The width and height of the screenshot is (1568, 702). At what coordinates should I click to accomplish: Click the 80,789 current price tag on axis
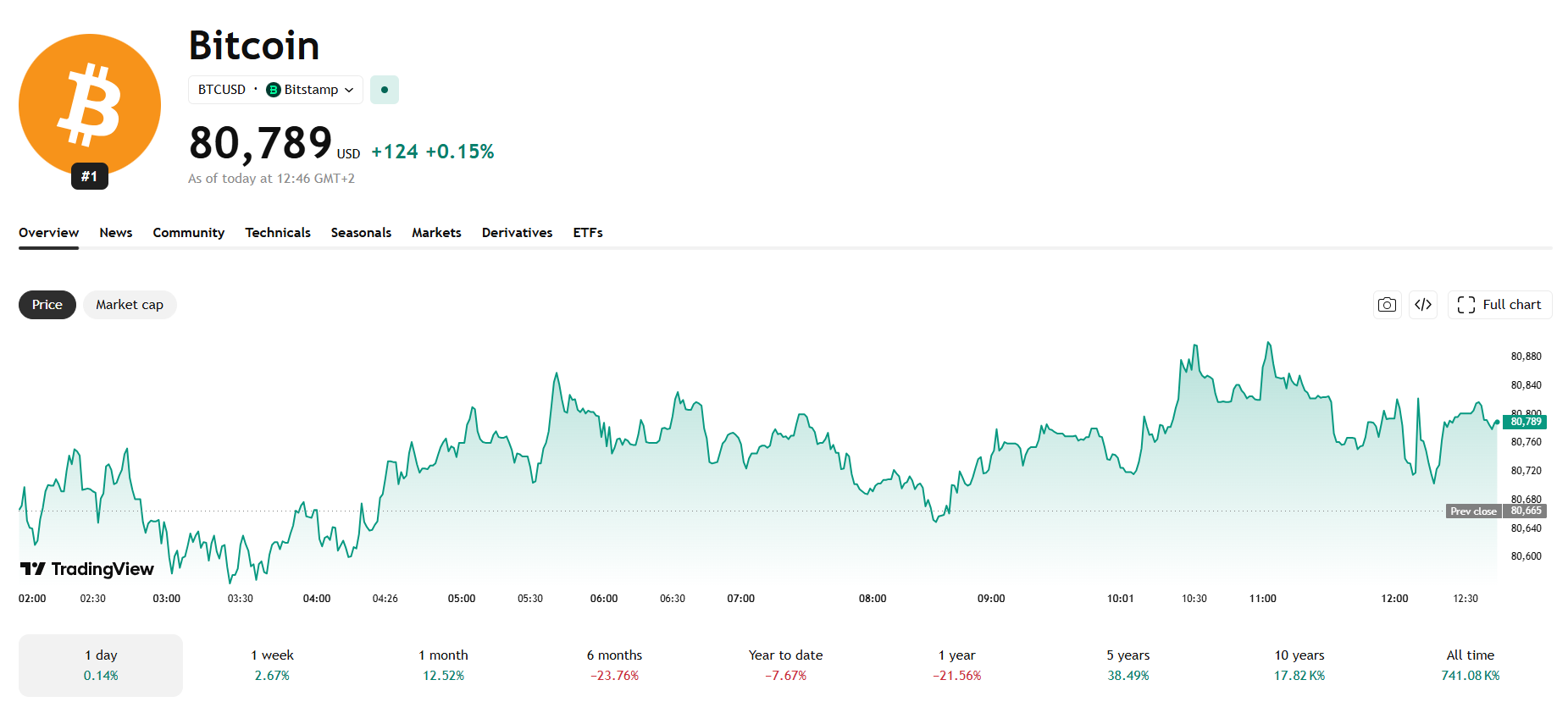pos(1526,422)
